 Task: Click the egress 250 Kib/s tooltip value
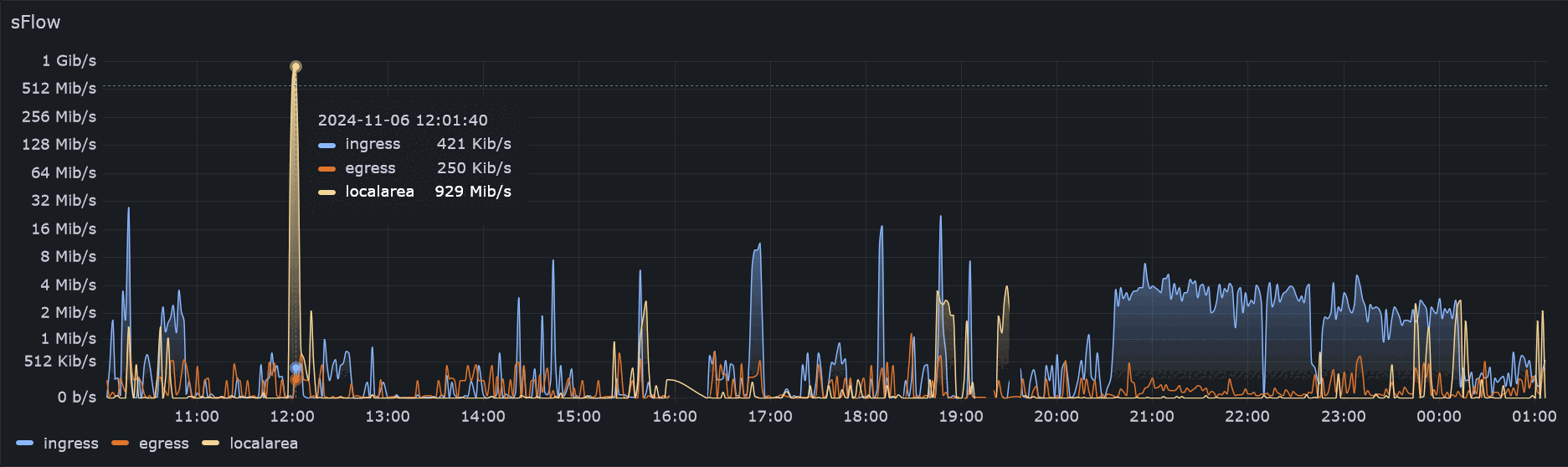point(474,168)
